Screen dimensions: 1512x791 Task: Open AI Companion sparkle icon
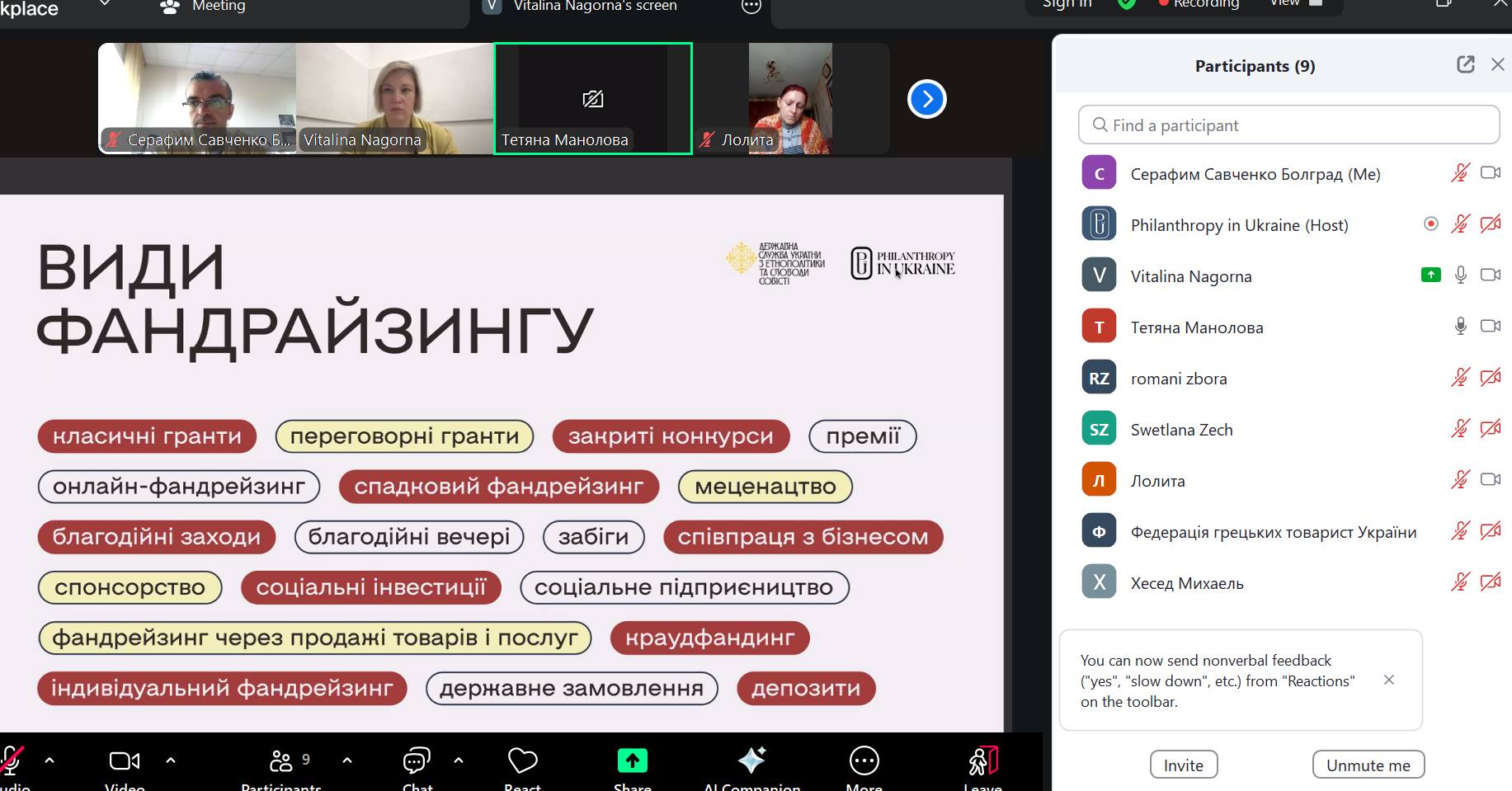pos(751,760)
